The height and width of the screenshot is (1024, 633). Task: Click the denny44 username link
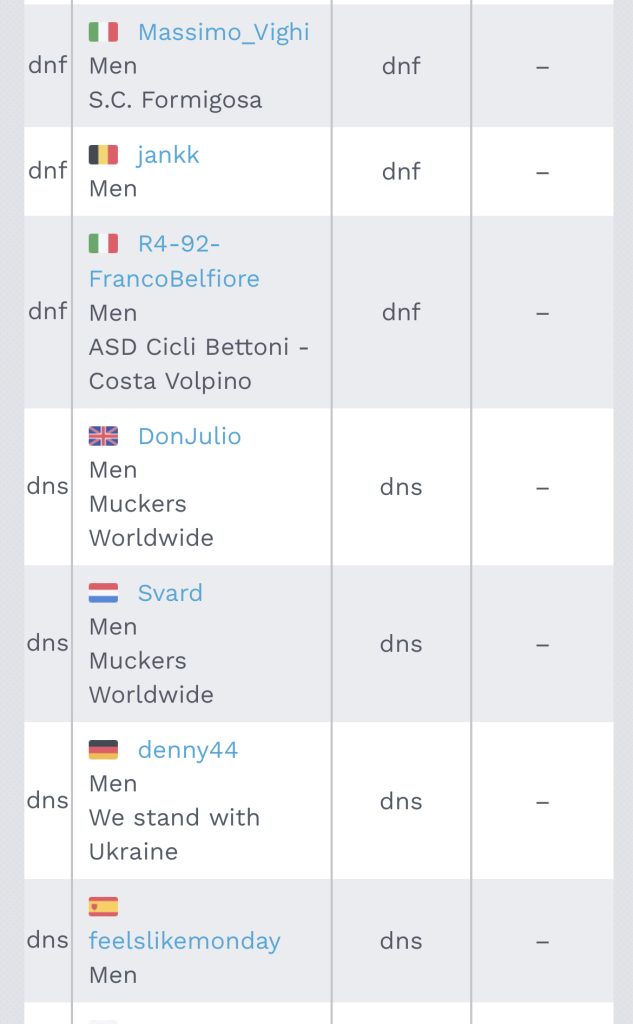click(188, 750)
